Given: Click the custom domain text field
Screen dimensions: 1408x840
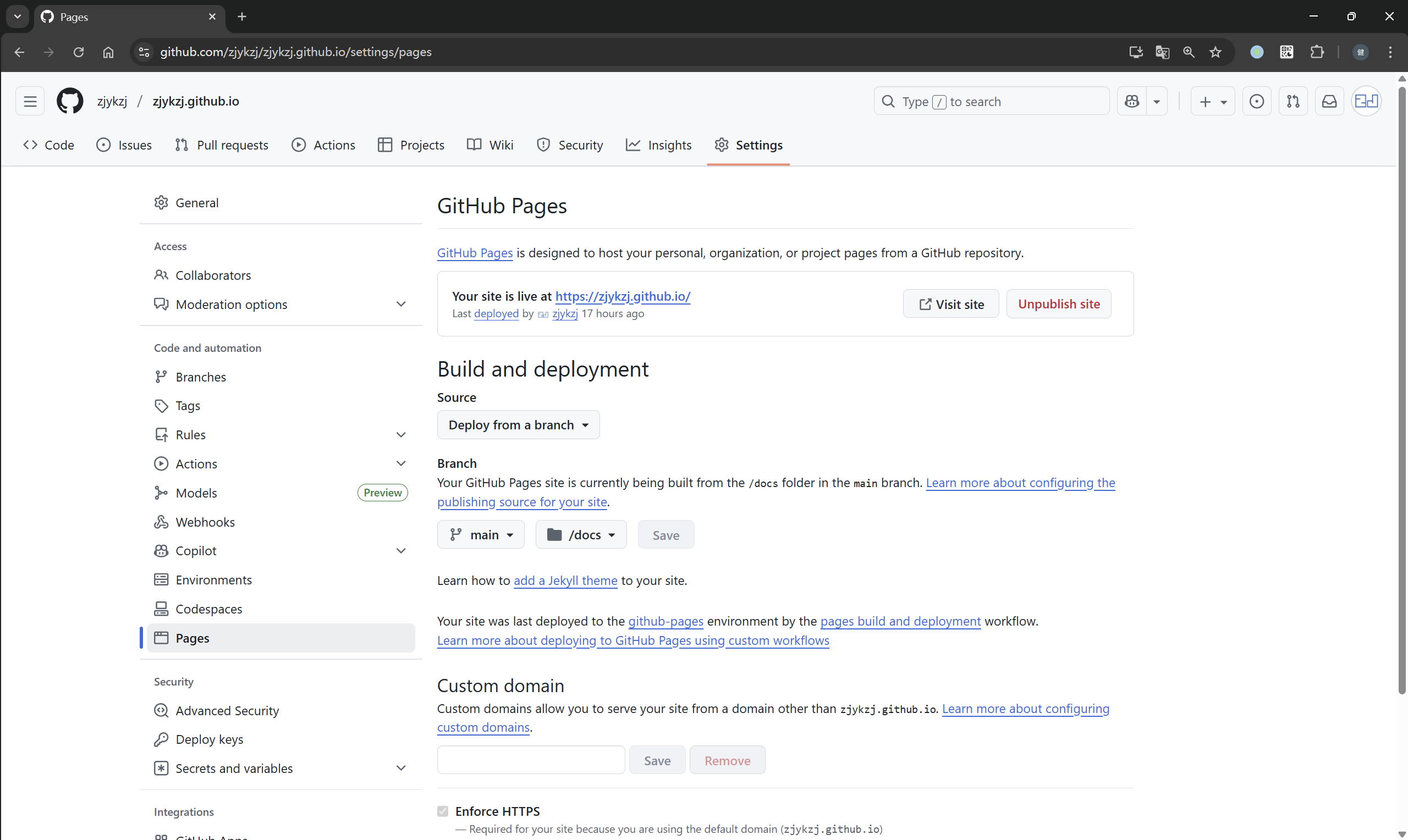Looking at the screenshot, I should [x=531, y=760].
